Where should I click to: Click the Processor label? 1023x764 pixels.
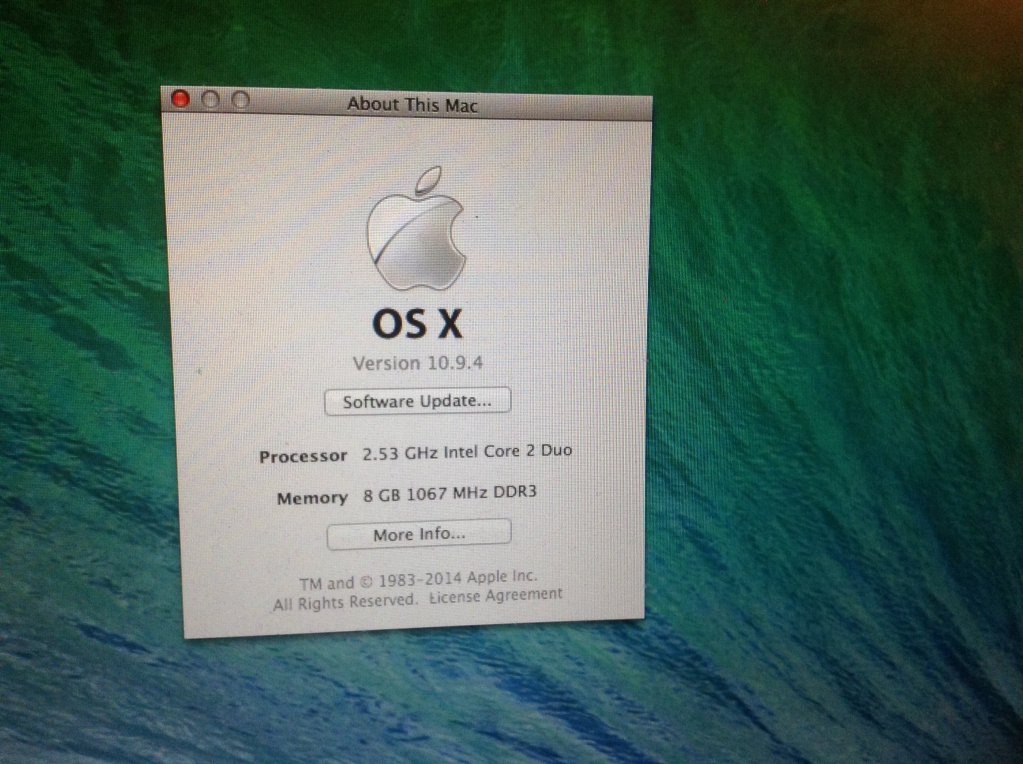[x=303, y=456]
